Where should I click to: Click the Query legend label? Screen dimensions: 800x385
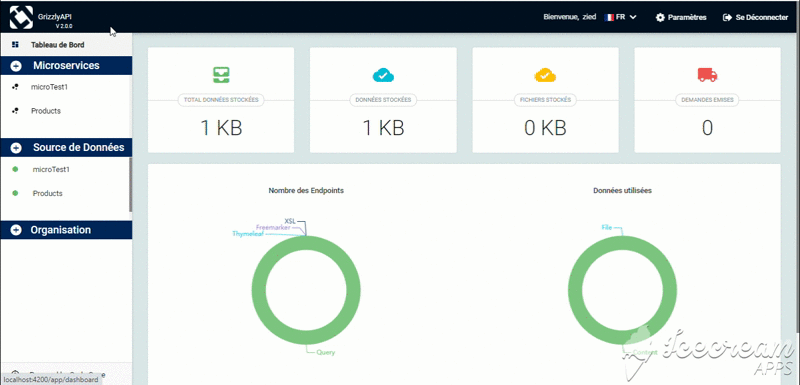click(326, 352)
